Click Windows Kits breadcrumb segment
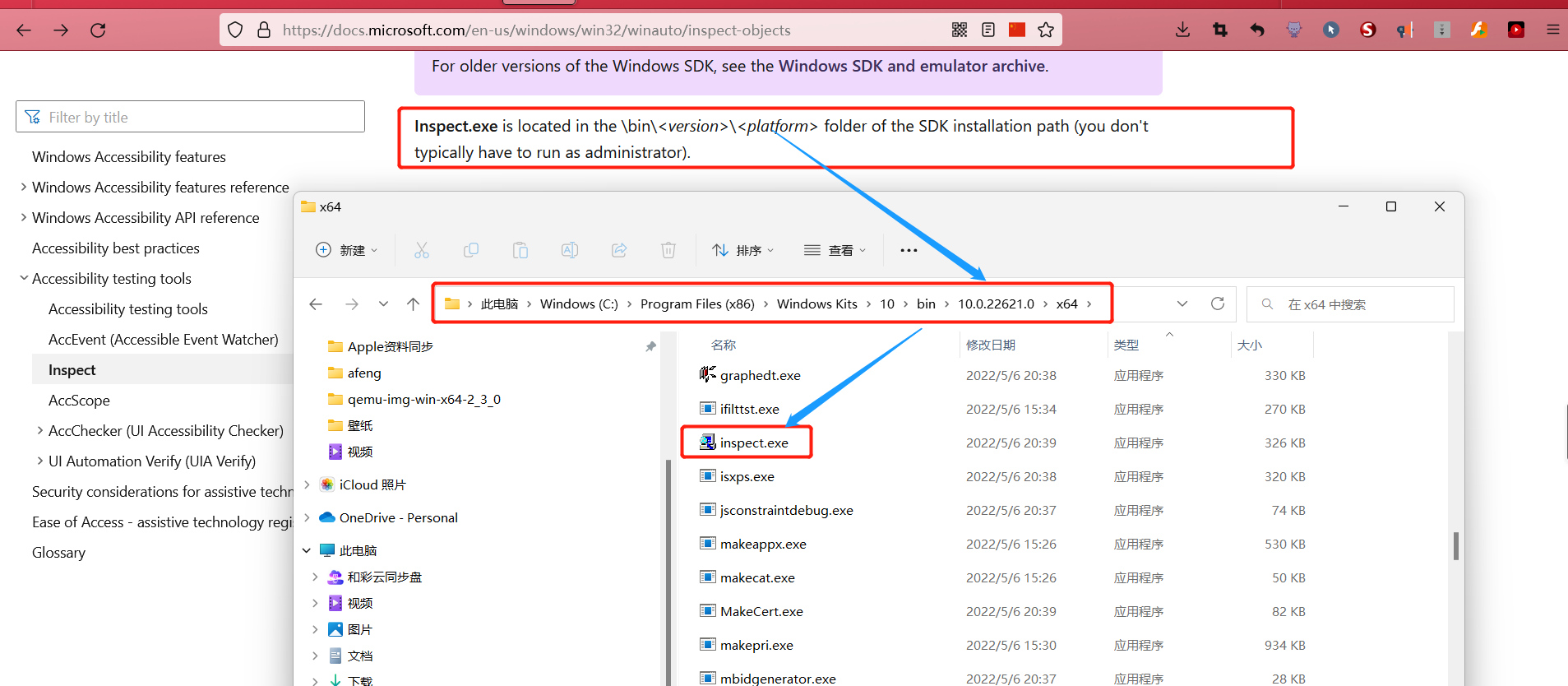This screenshot has width=1568, height=686. point(817,304)
